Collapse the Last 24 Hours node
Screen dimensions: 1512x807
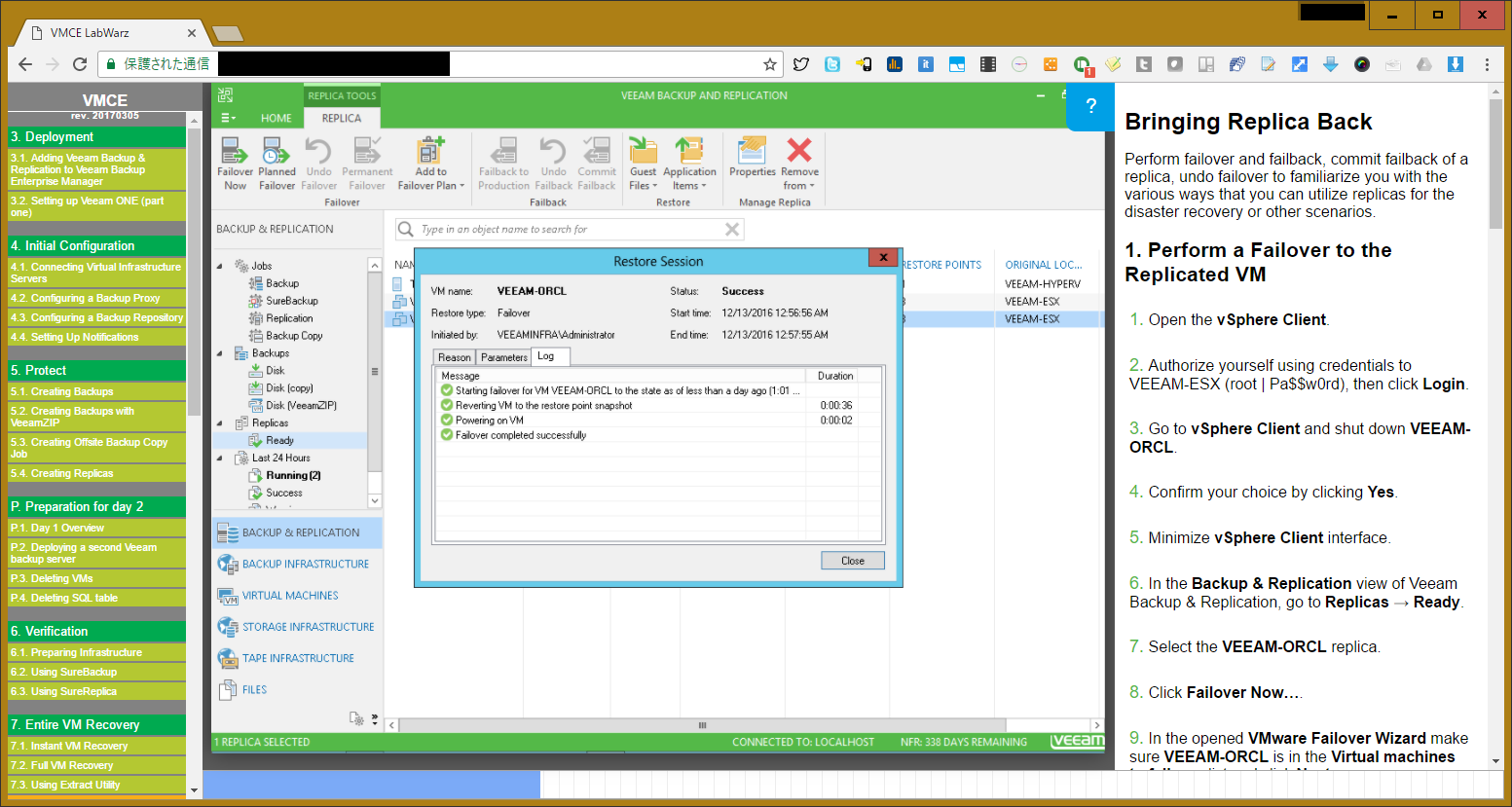(x=220, y=458)
